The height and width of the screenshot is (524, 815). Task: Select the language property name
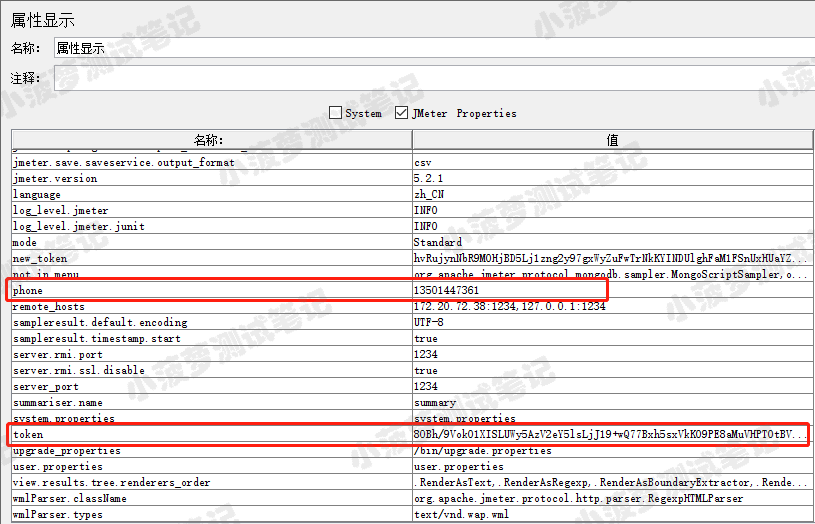[x=36, y=194]
